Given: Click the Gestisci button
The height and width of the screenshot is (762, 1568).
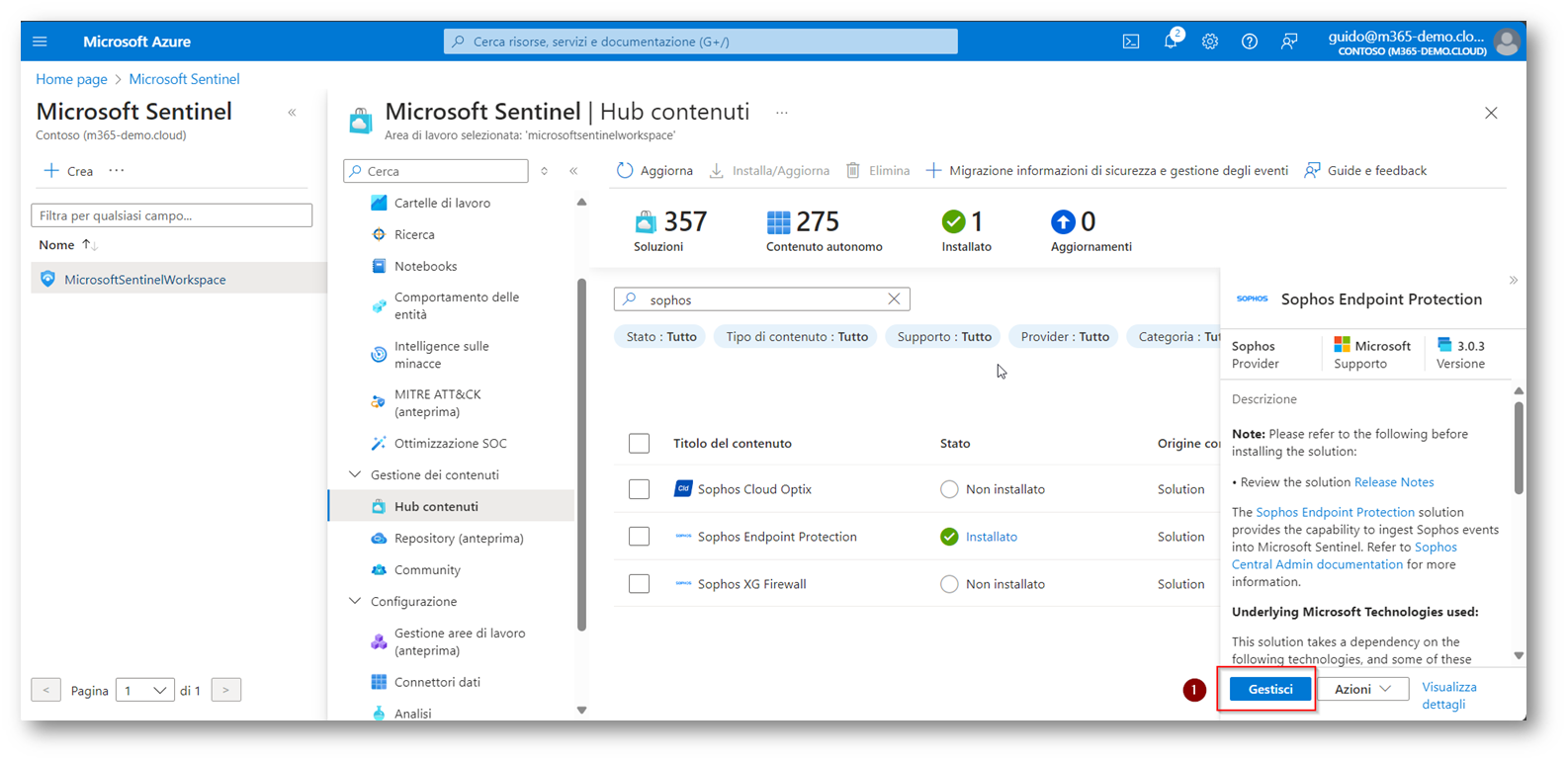Looking at the screenshot, I should 1270,689.
